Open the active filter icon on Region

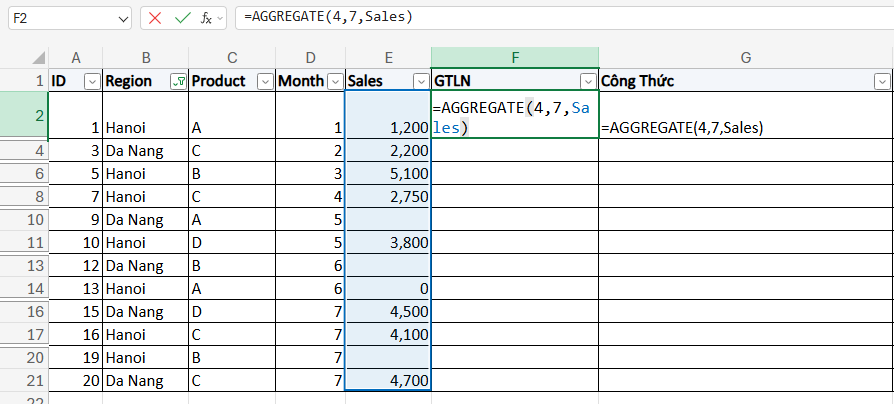click(x=178, y=81)
